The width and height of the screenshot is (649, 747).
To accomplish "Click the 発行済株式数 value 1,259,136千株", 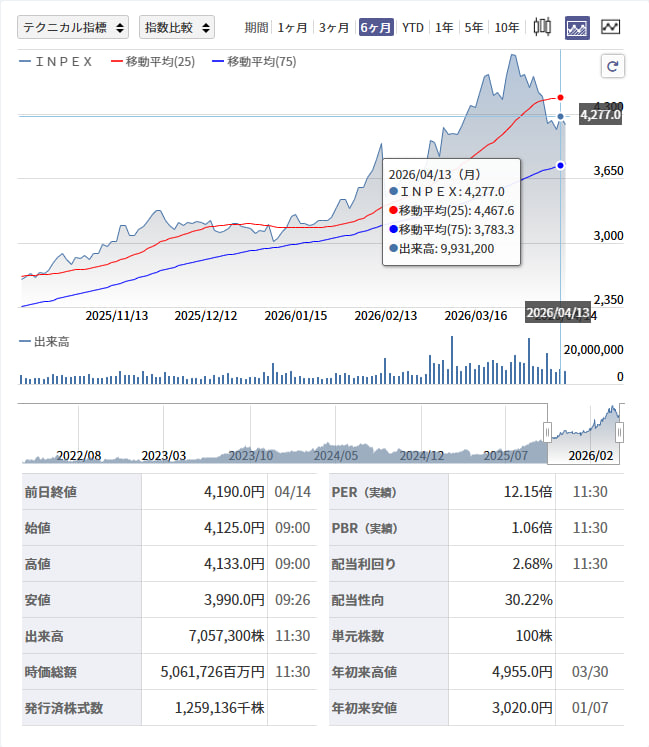I will 220,708.
